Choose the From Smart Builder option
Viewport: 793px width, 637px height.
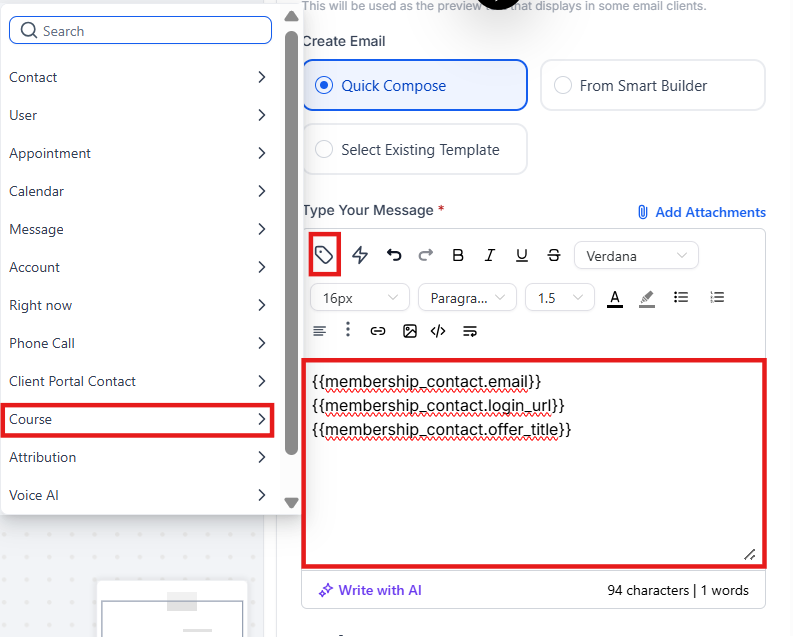[x=563, y=85]
